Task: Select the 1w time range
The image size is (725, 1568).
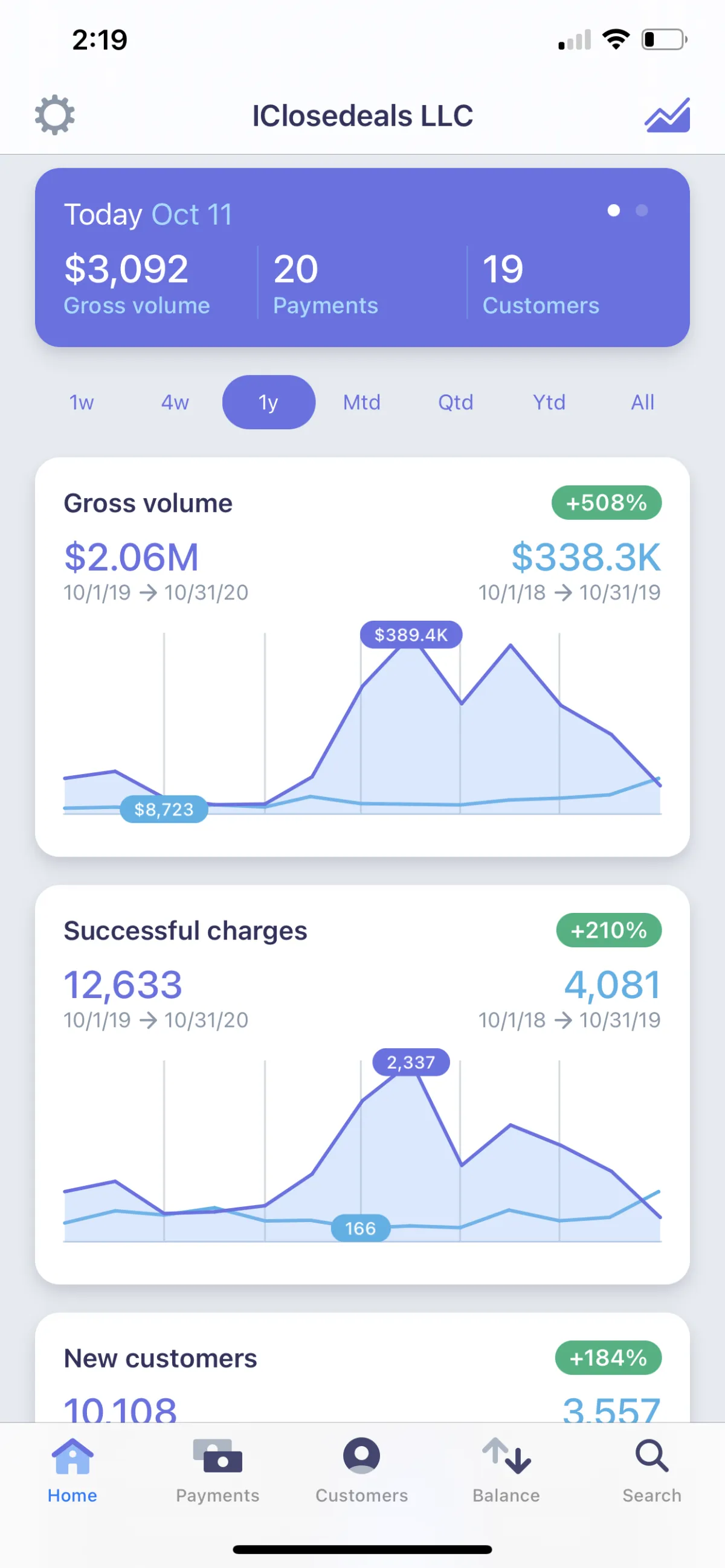Action: pyautogui.click(x=82, y=402)
